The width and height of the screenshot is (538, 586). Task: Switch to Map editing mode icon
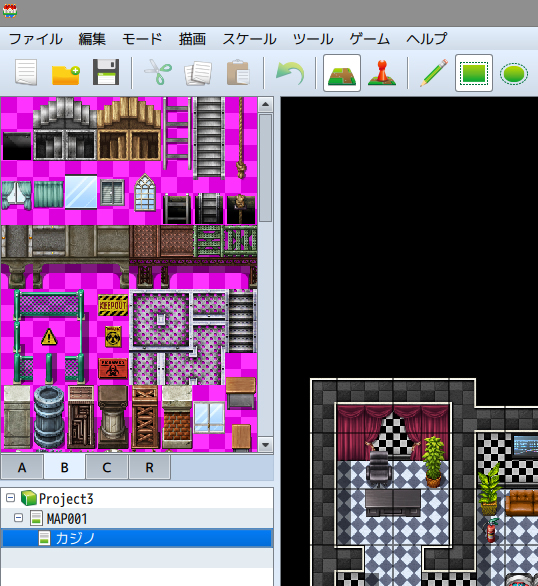pyautogui.click(x=342, y=73)
